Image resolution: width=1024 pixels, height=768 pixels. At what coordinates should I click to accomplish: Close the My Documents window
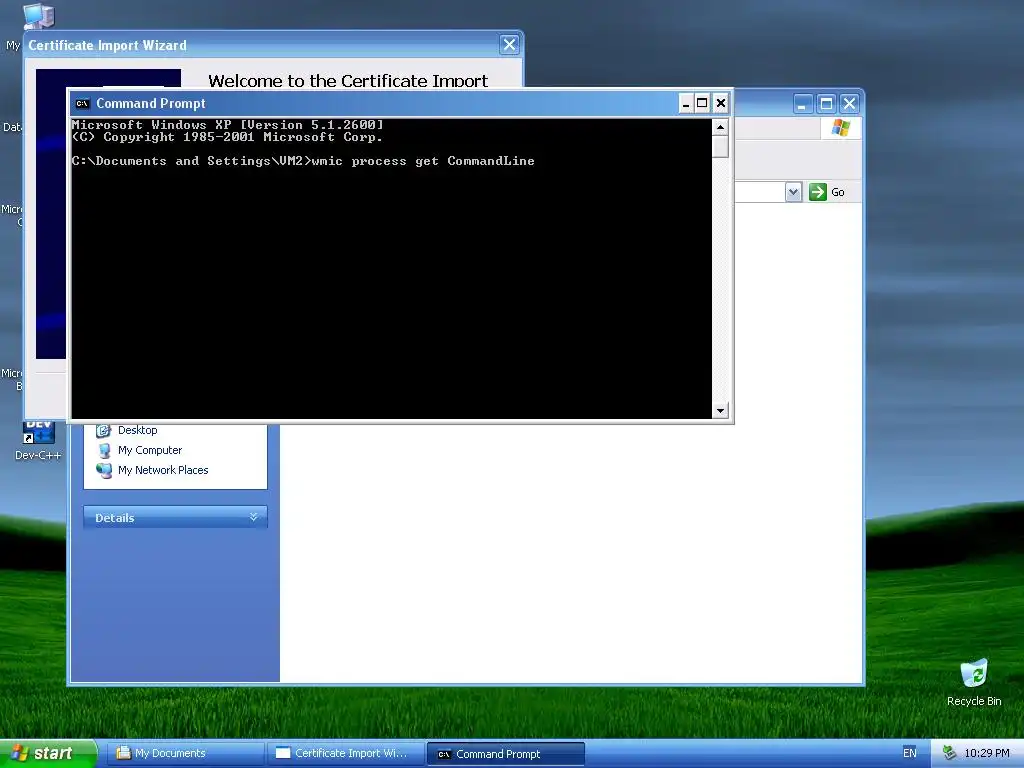[x=849, y=104]
